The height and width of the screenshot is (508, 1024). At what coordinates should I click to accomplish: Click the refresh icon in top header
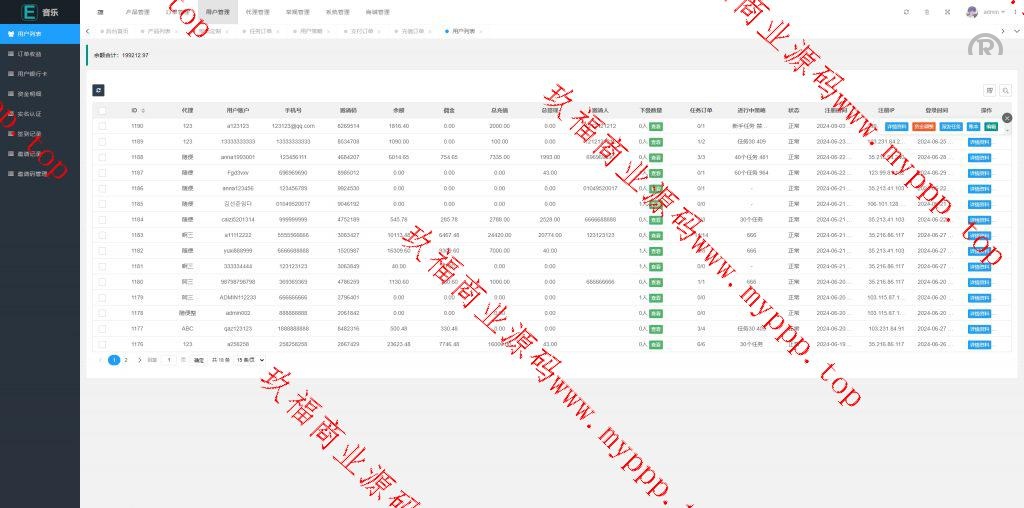[x=906, y=12]
